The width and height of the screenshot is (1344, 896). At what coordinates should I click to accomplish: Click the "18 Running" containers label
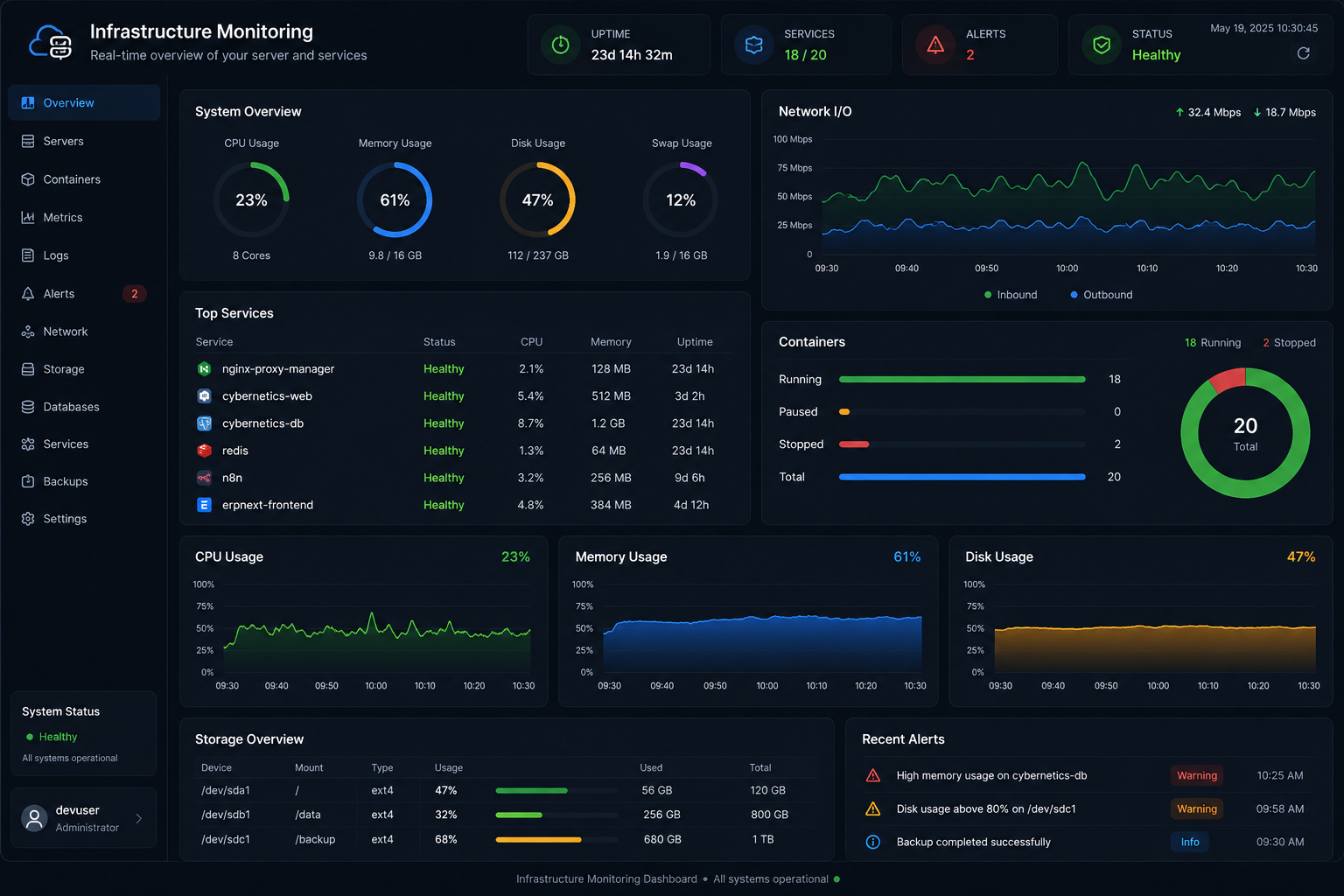(1213, 343)
